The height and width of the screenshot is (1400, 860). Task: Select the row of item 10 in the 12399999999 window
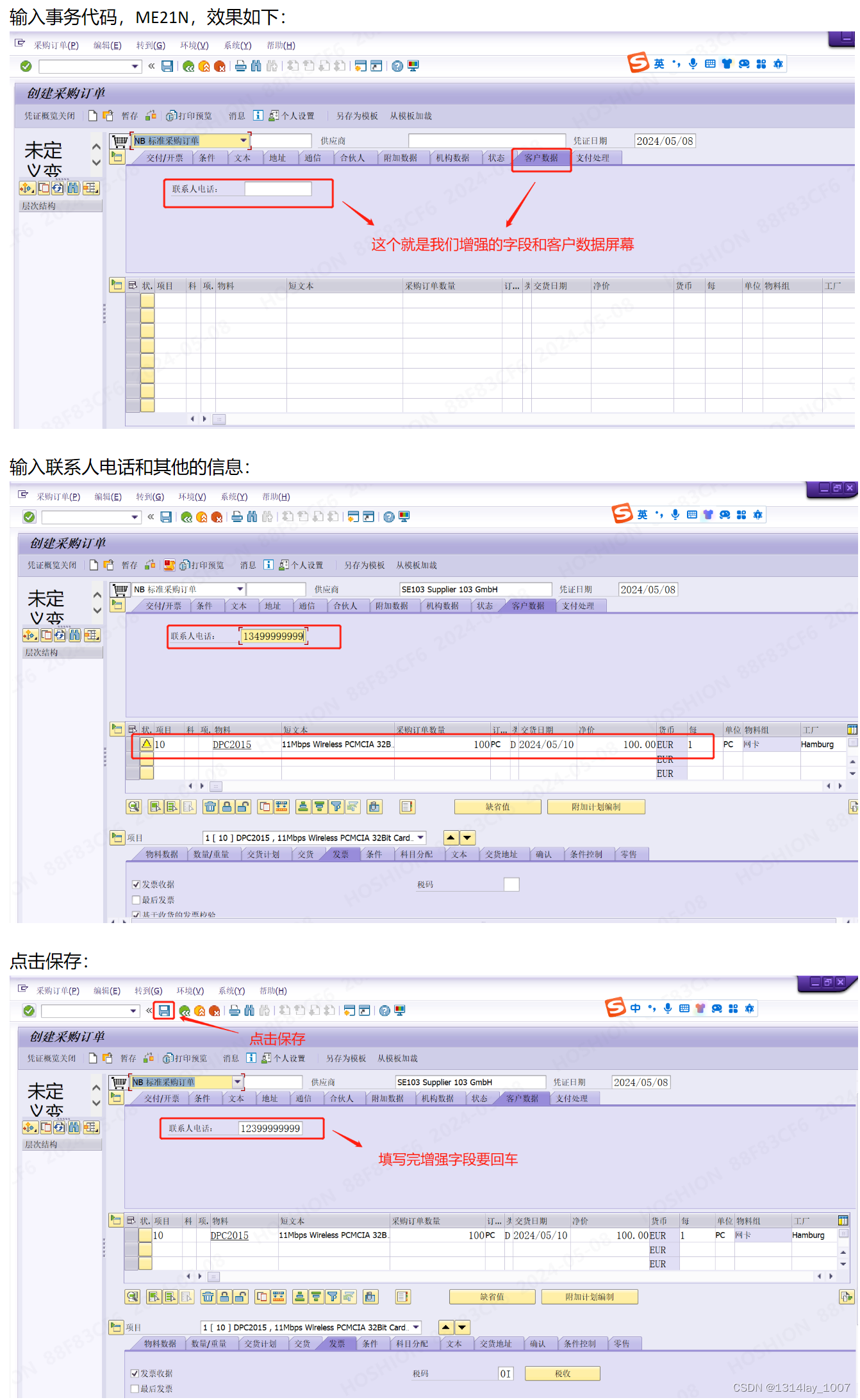[x=131, y=1236]
